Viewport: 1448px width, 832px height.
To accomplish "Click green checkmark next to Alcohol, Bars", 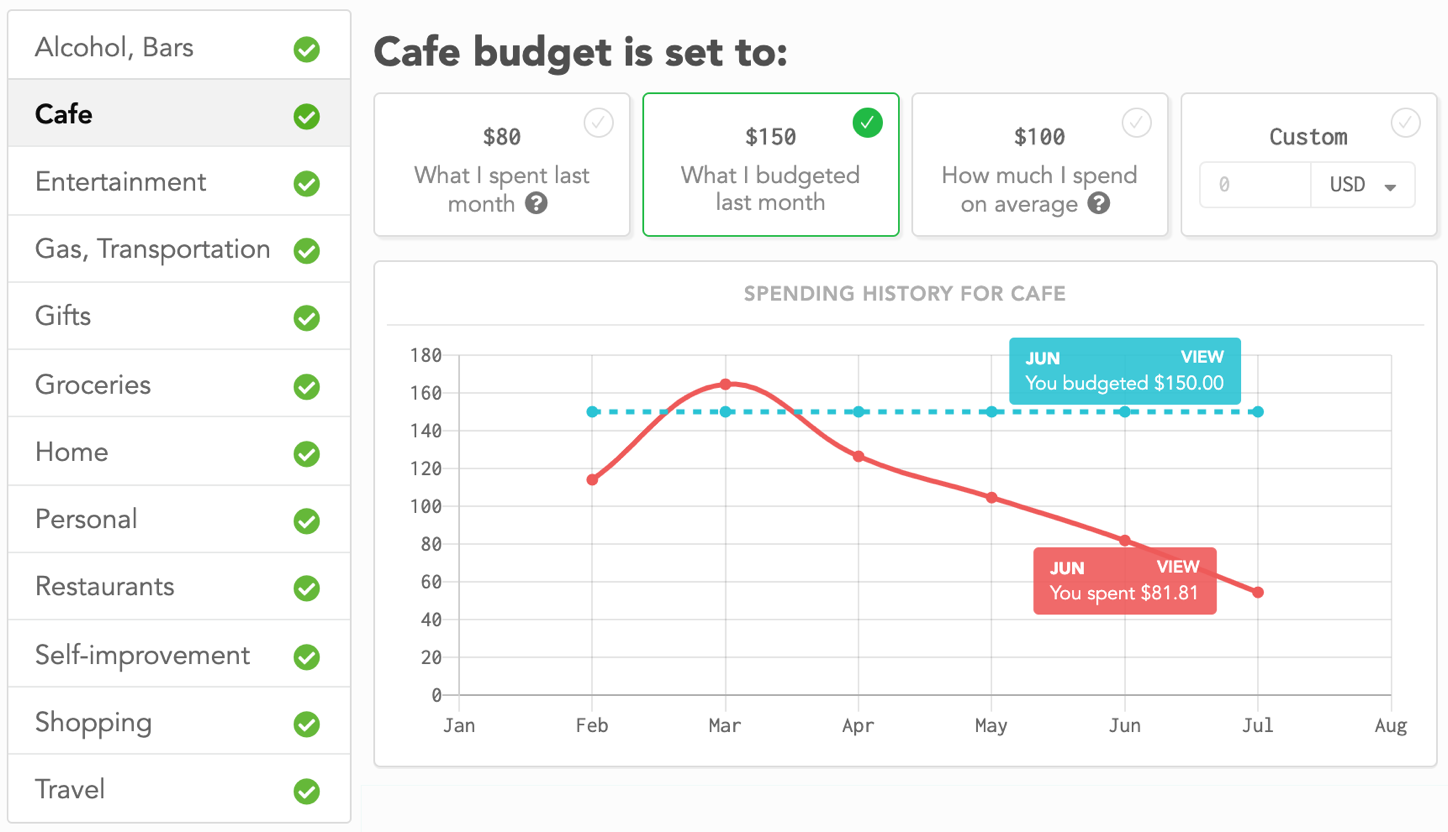I will point(307,49).
